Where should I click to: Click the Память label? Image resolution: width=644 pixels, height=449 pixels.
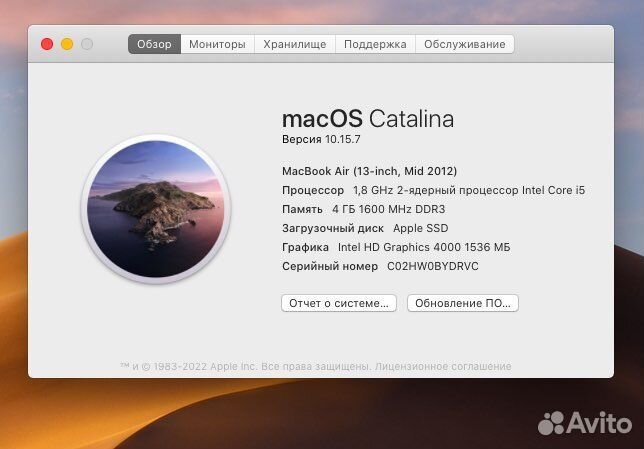pos(302,209)
